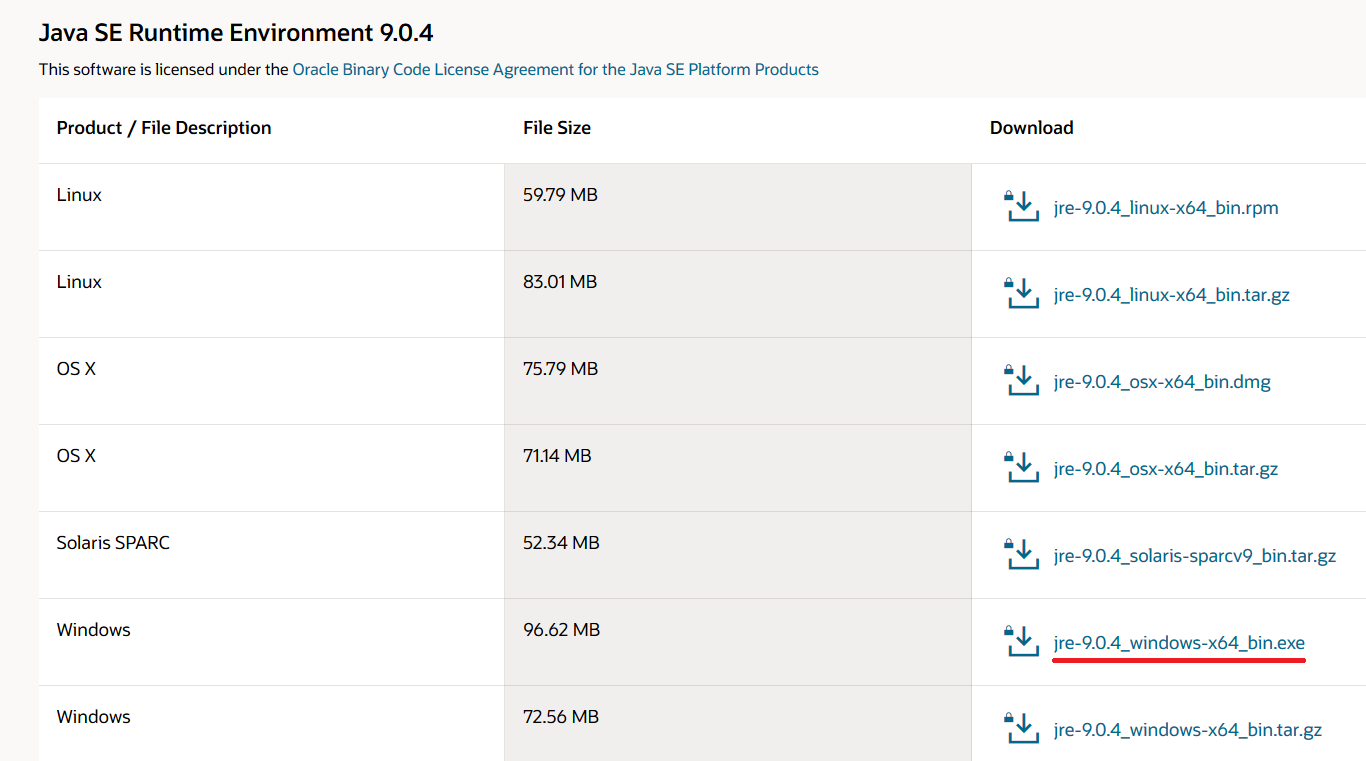Open the Oracle Binary Code License Agreement link
1366x761 pixels.
pyautogui.click(x=555, y=70)
